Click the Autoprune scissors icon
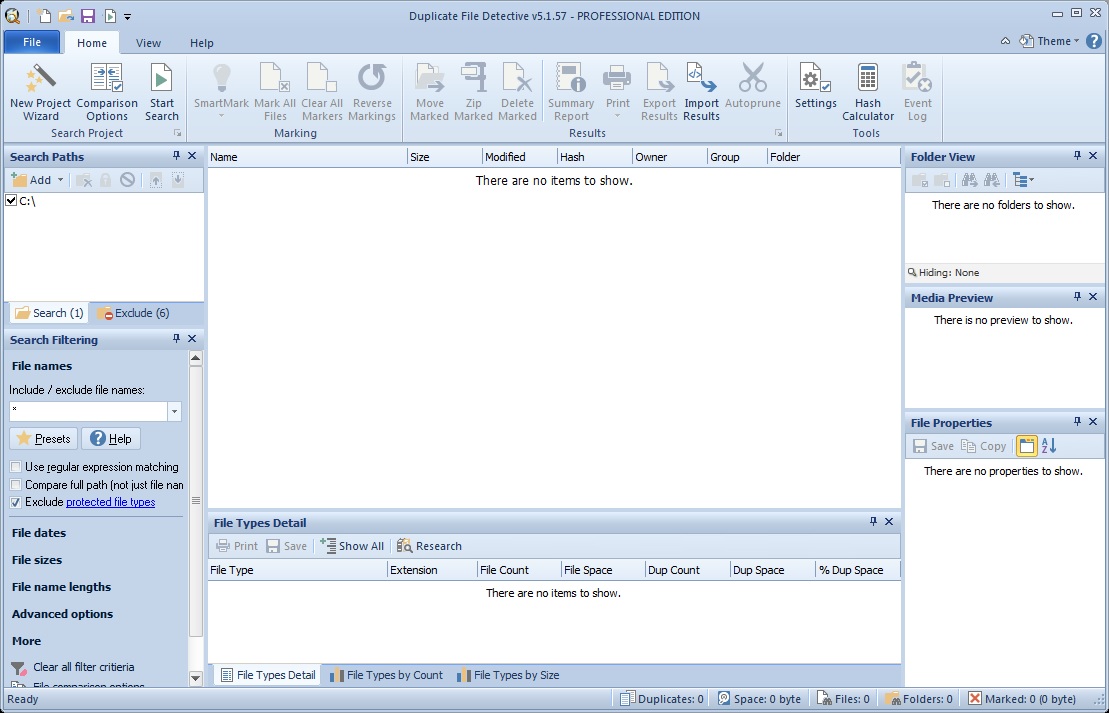Viewport: 1109px width, 713px height. 753,86
